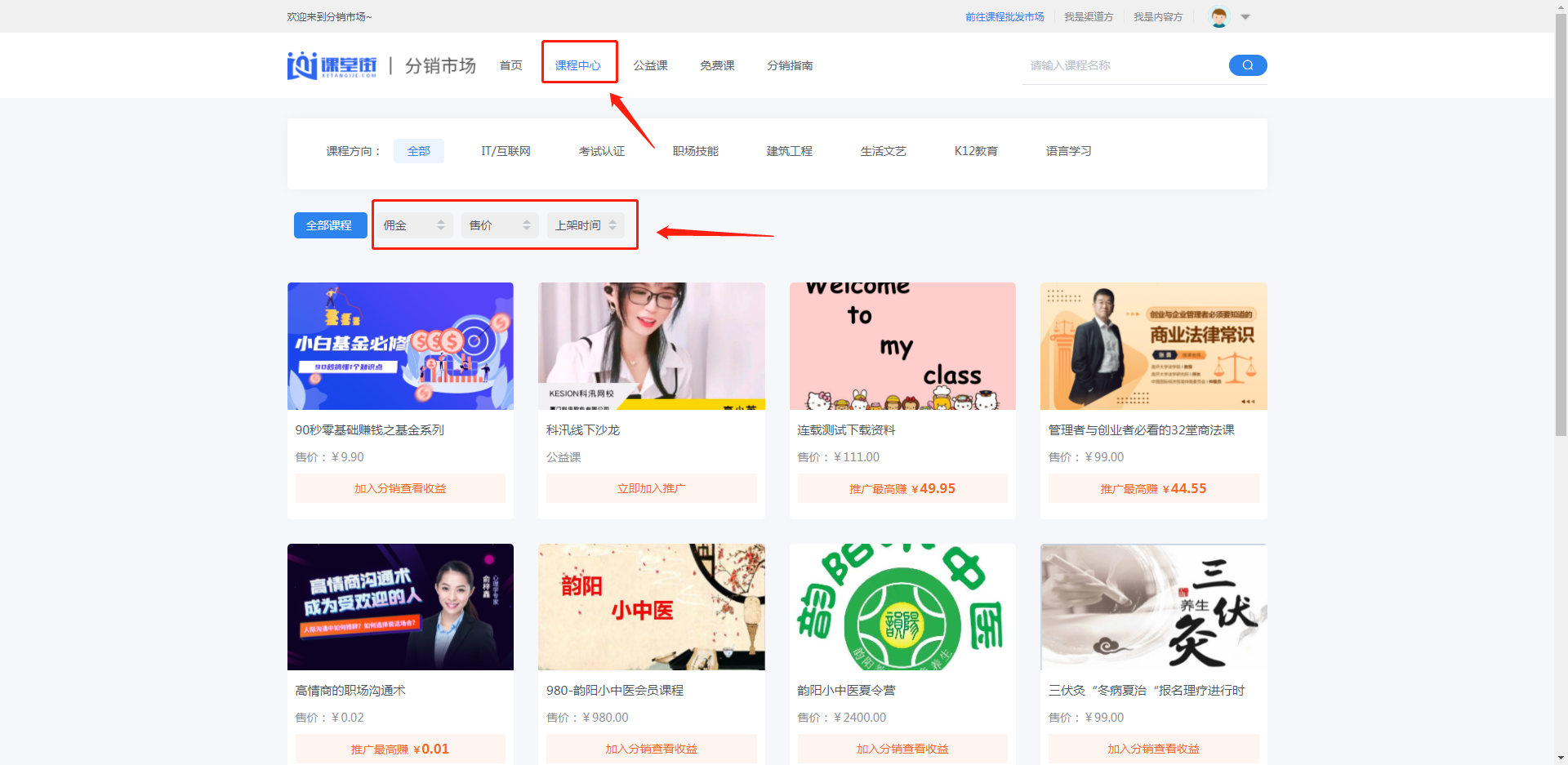Open the 商业法律常识 course thumbnail
1568x765 pixels.
pos(1154,346)
